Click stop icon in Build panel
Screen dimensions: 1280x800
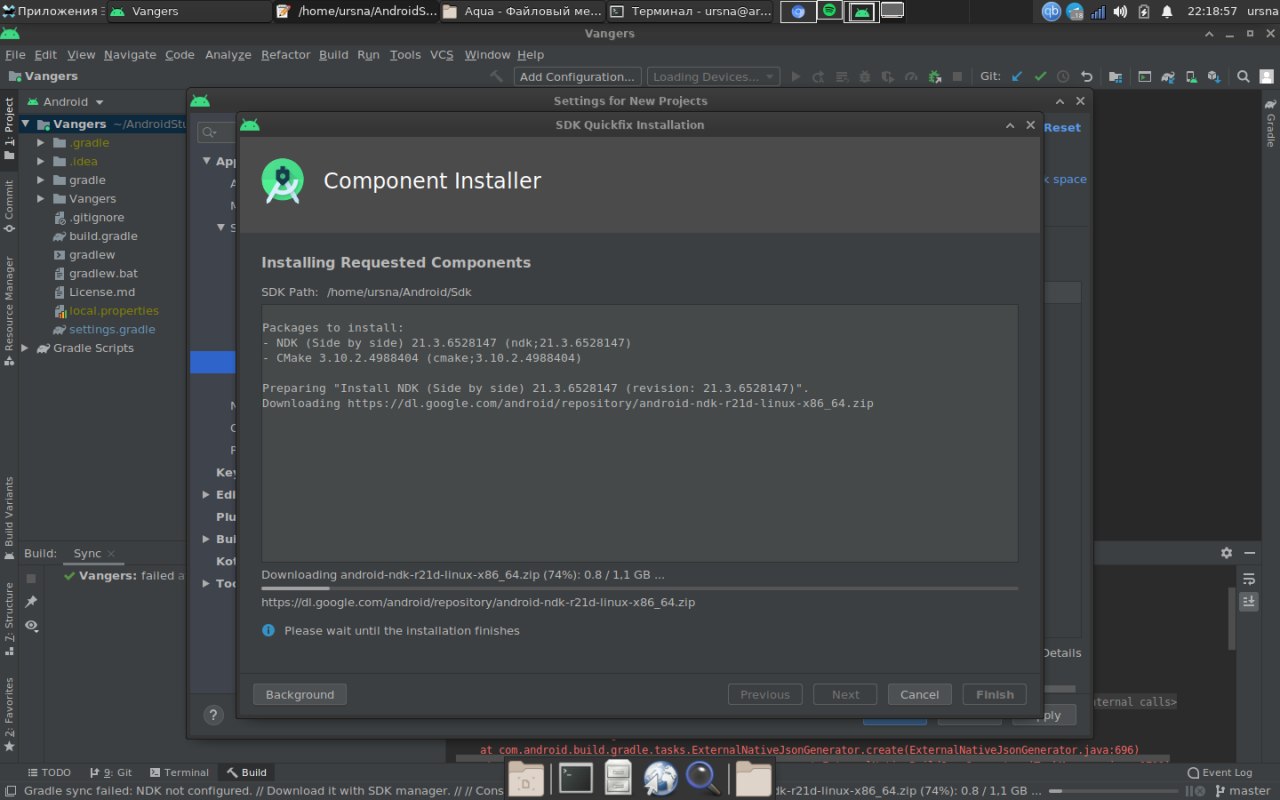31,578
